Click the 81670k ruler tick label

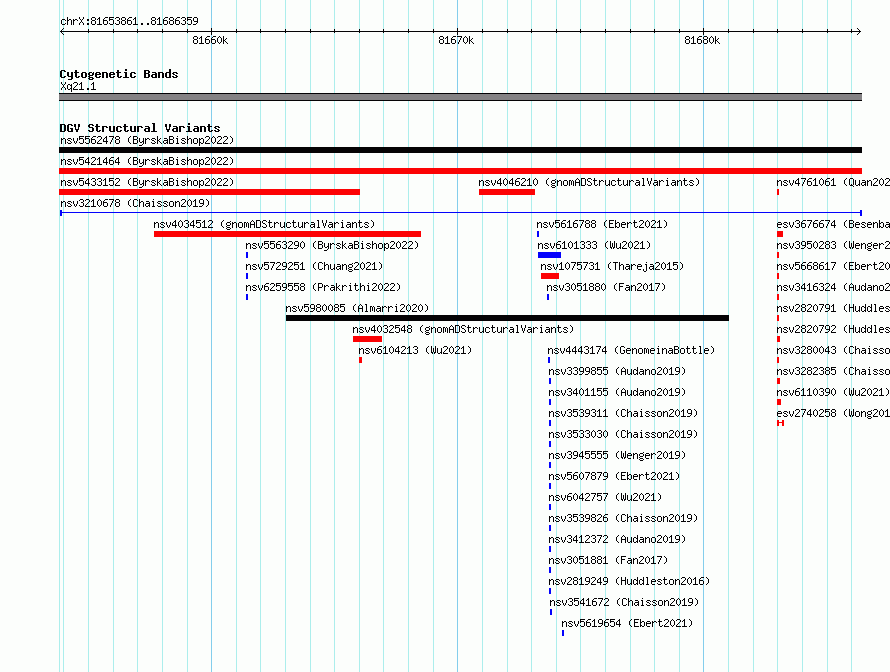(x=456, y=40)
